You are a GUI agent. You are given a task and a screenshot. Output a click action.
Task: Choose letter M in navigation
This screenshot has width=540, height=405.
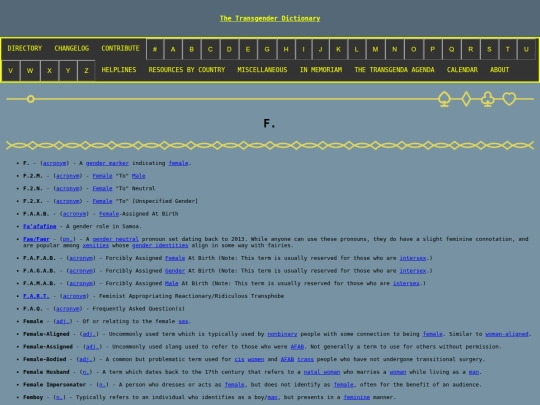(x=375, y=49)
